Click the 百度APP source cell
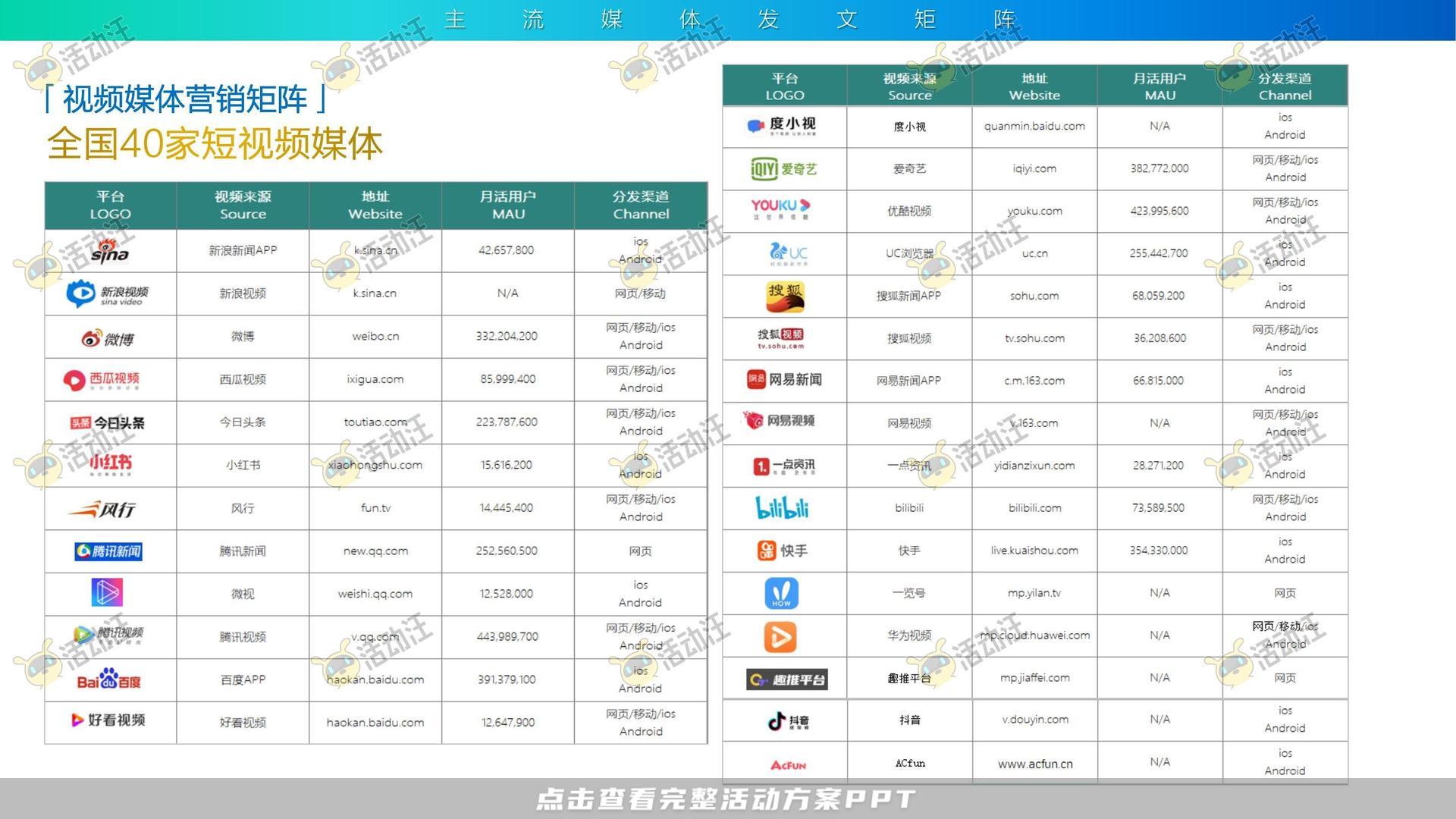Screen dimensions: 1456x819 243,680
